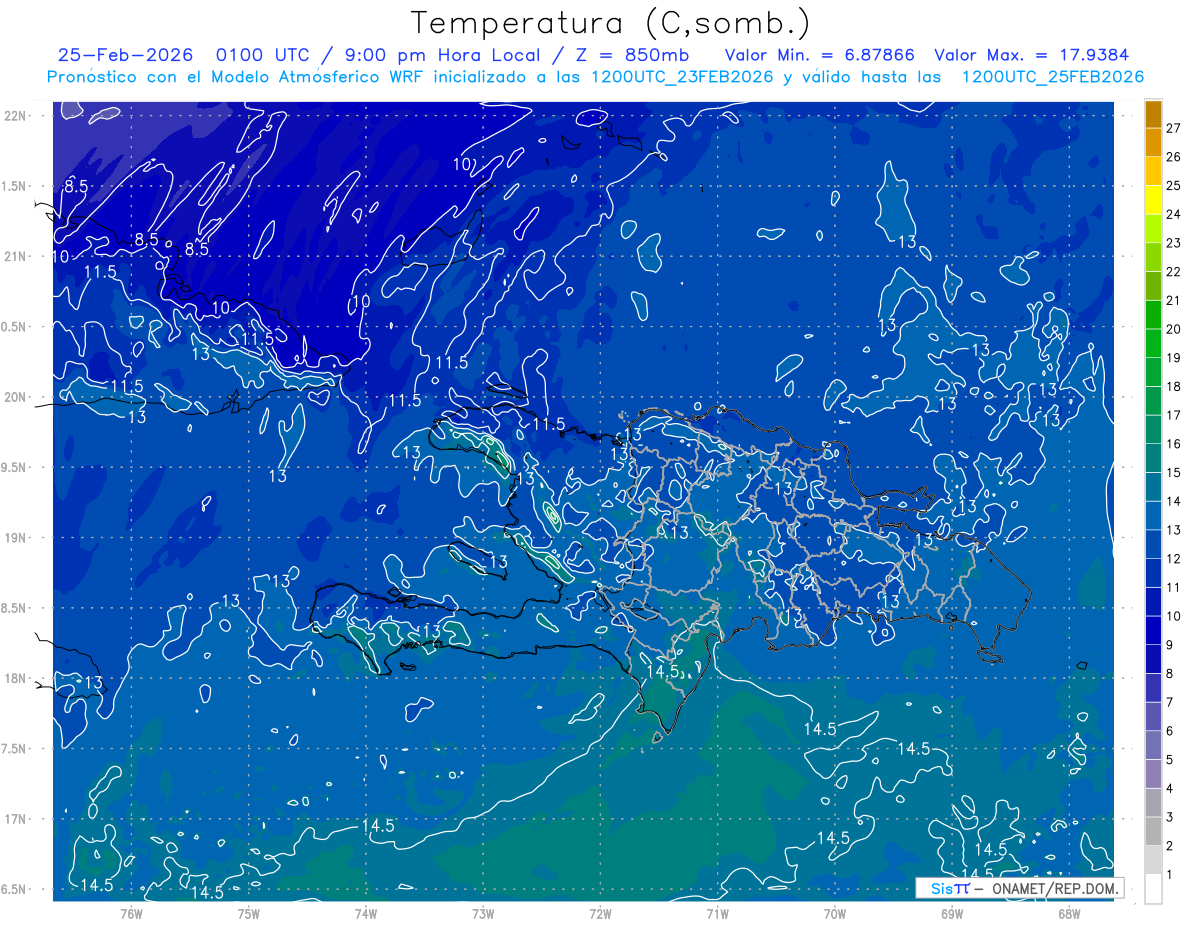Image resolution: width=1200 pixels, height=927 pixels.
Task: Click the color scale number "13"
Action: coord(1174,530)
